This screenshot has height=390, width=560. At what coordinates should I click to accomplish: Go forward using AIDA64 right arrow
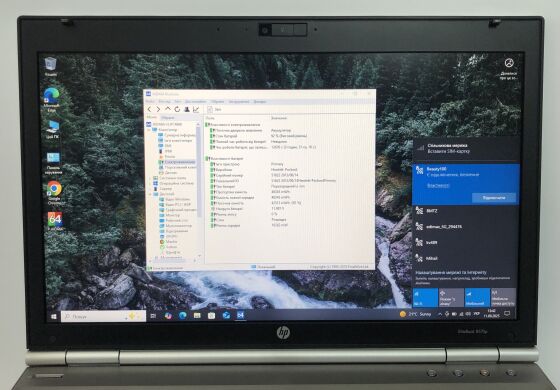click(x=158, y=109)
